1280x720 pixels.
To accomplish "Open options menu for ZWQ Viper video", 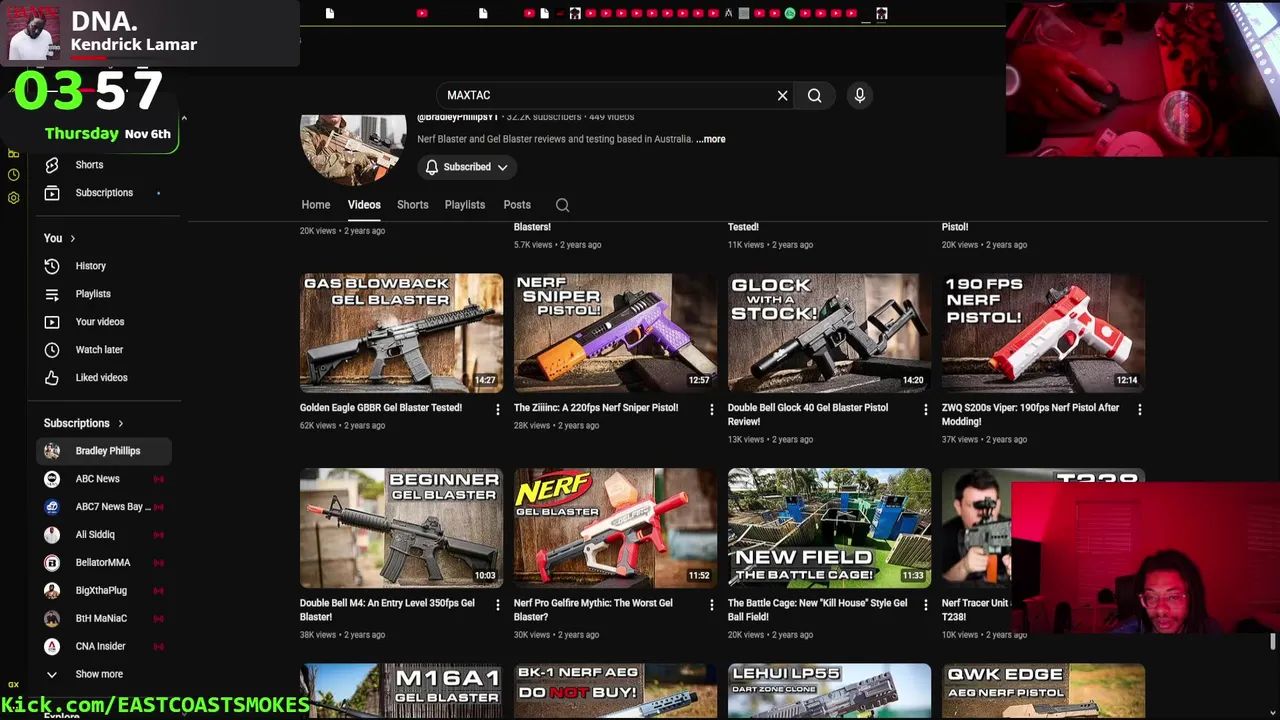I will click(1139, 409).
